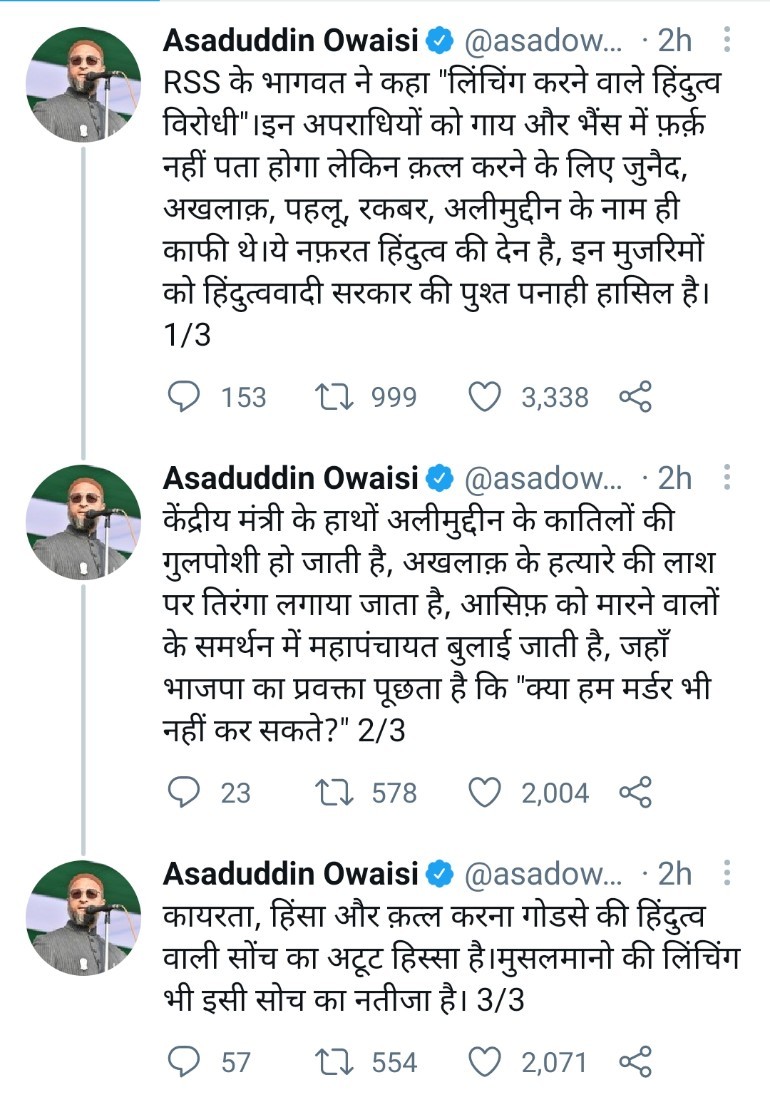Share the third tweet marked 3/3
770x1095 pixels.
click(x=636, y=1061)
